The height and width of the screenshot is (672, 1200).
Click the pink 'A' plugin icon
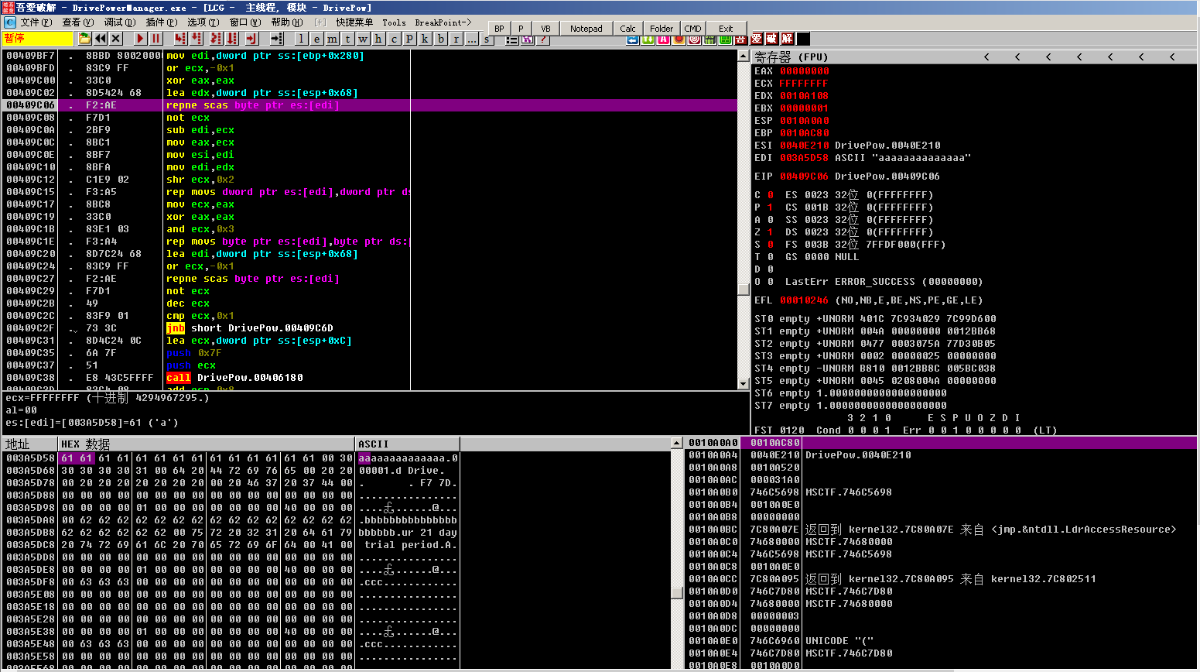pos(663,40)
